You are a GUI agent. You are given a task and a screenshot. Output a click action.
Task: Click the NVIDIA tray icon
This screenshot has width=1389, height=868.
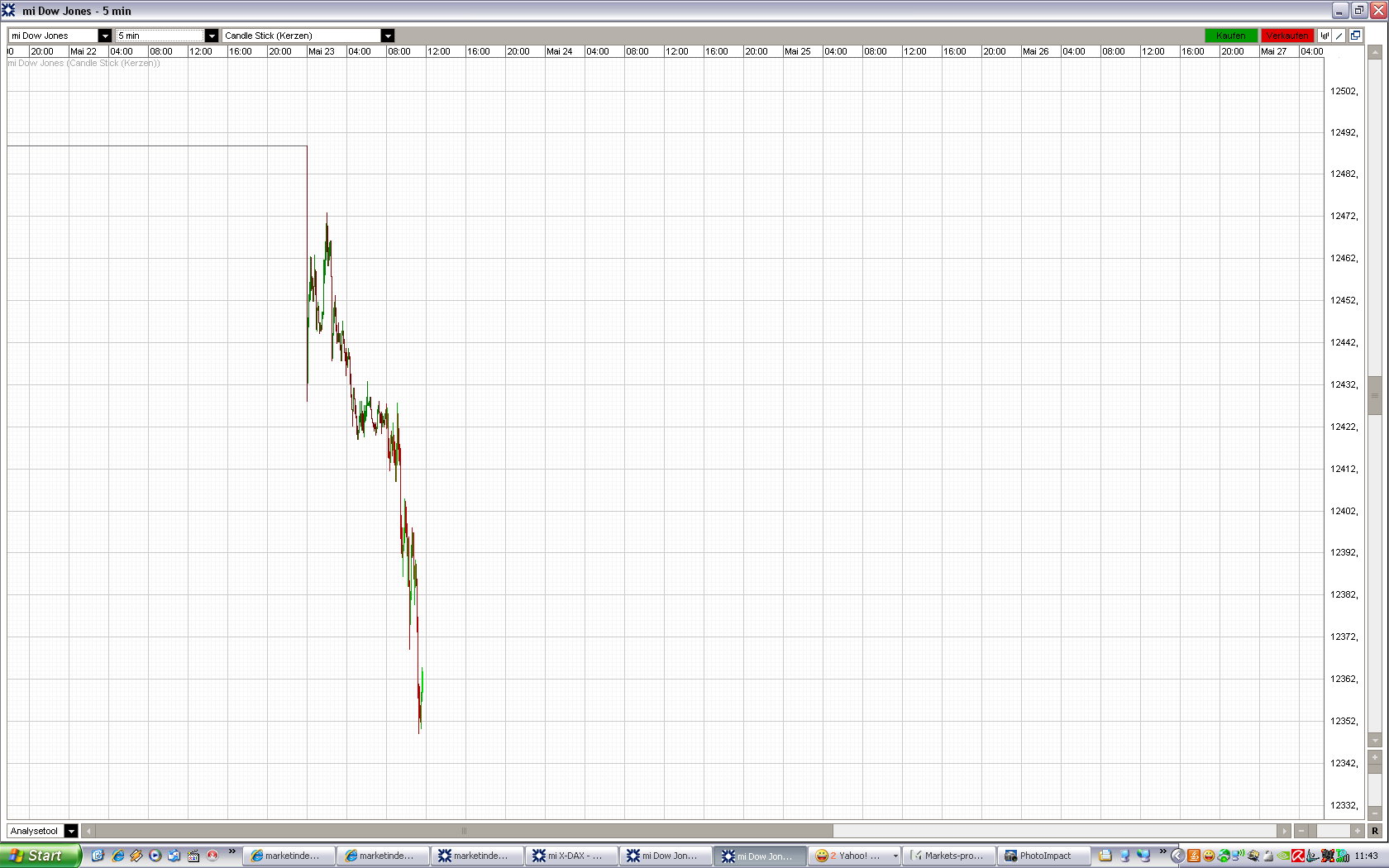[x=1283, y=856]
